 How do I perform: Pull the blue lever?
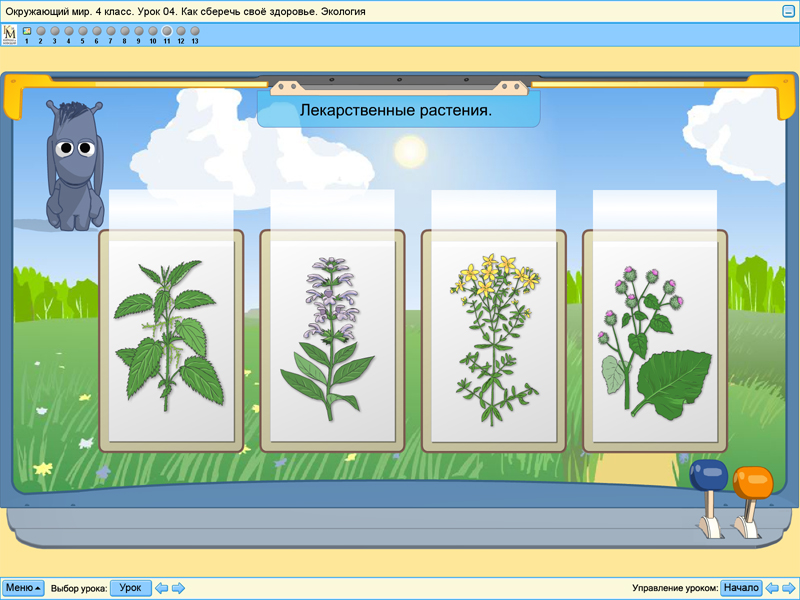[x=708, y=480]
